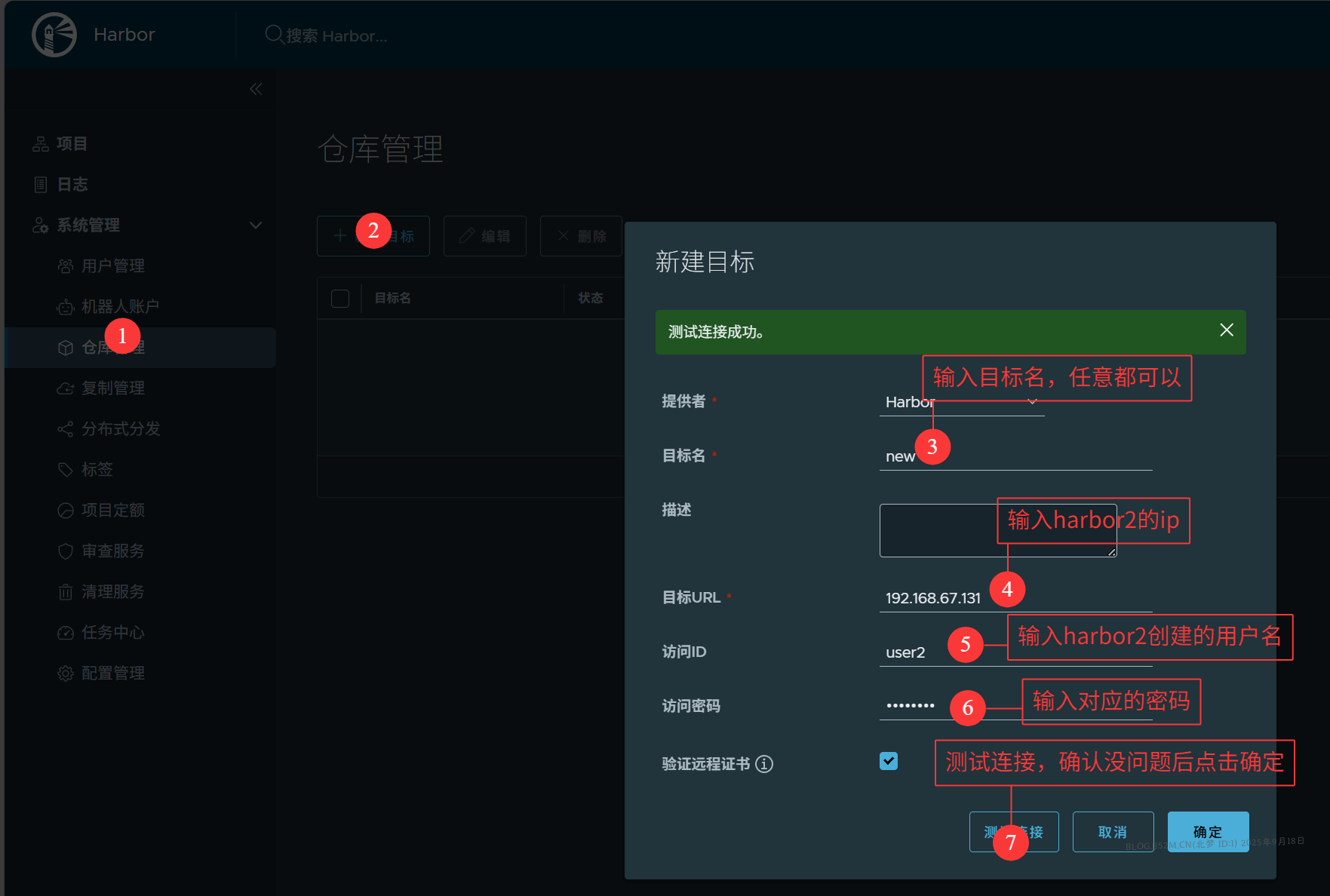Click the 清理服务 cleanup service icon
The image size is (1330, 896).
click(x=66, y=591)
